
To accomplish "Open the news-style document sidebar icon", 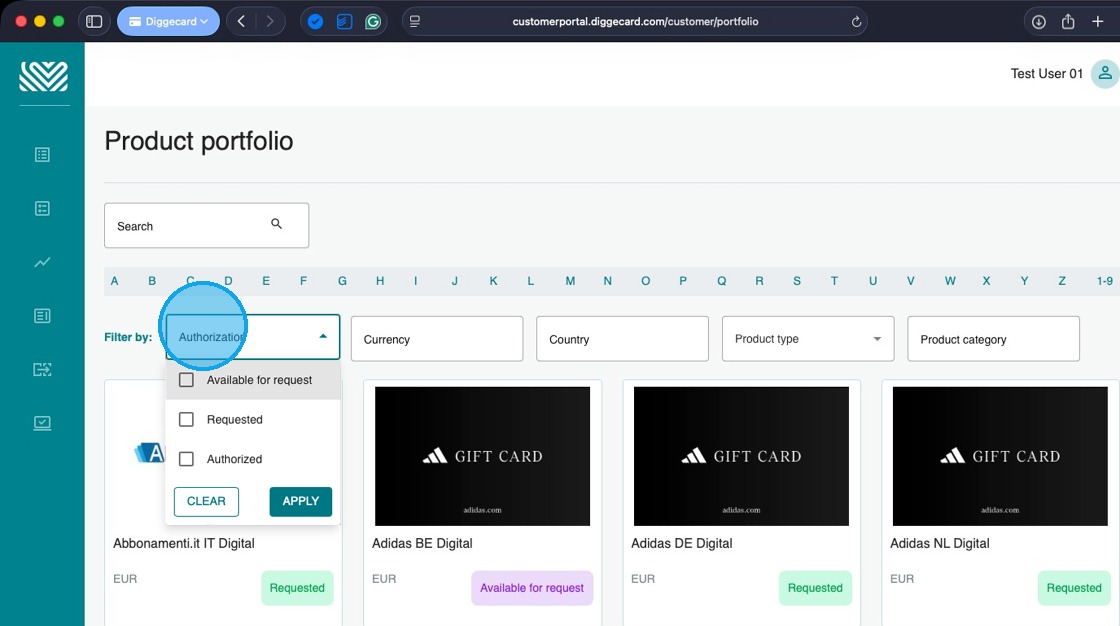I will coord(42,315).
